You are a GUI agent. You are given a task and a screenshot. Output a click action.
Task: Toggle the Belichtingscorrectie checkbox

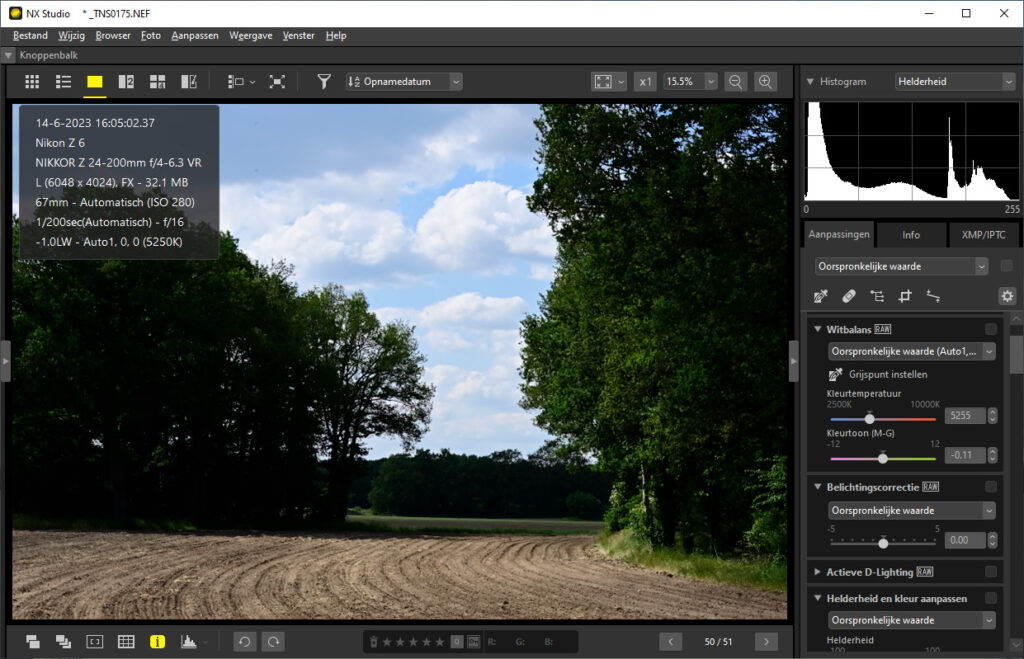pyautogui.click(x=990, y=487)
